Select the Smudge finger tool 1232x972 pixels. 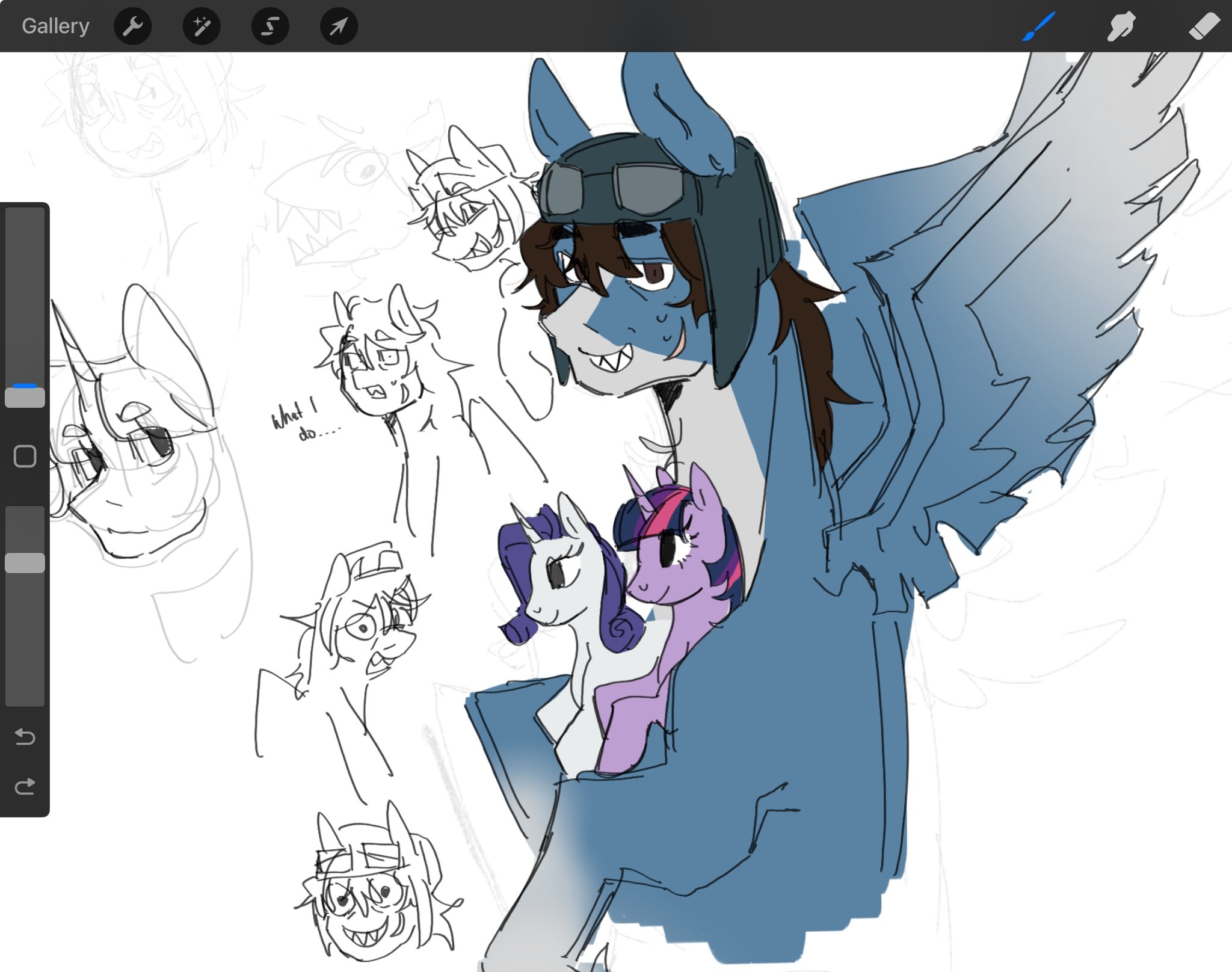tap(1121, 26)
